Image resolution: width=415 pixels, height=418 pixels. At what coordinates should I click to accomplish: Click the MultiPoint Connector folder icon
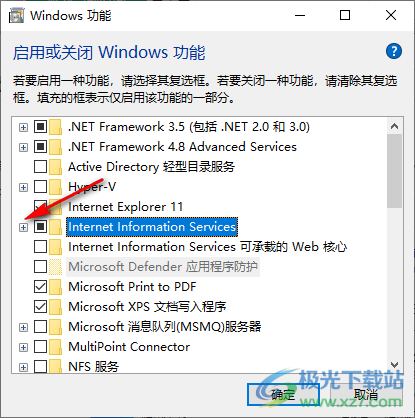point(56,347)
